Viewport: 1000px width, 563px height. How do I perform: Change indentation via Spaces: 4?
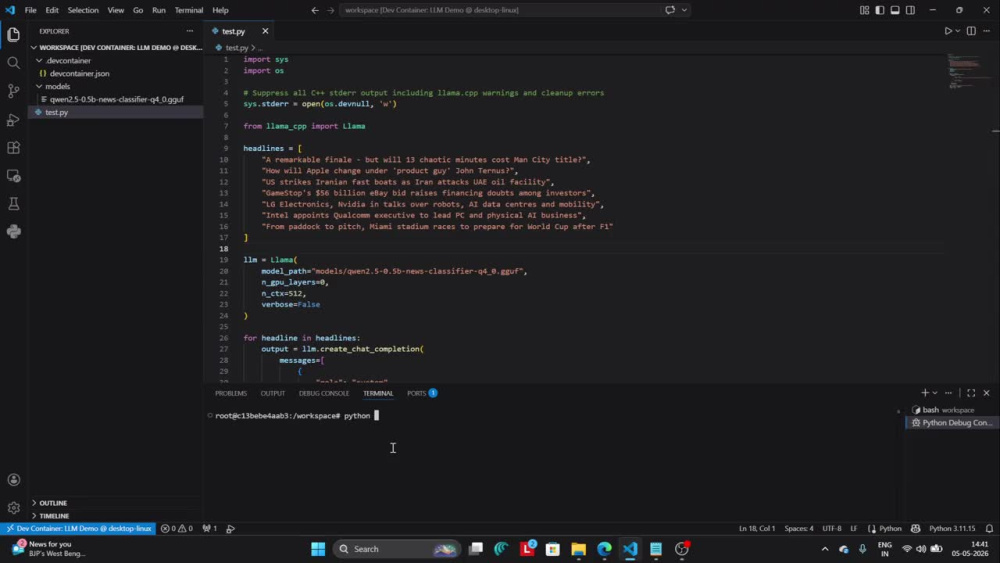(x=798, y=529)
